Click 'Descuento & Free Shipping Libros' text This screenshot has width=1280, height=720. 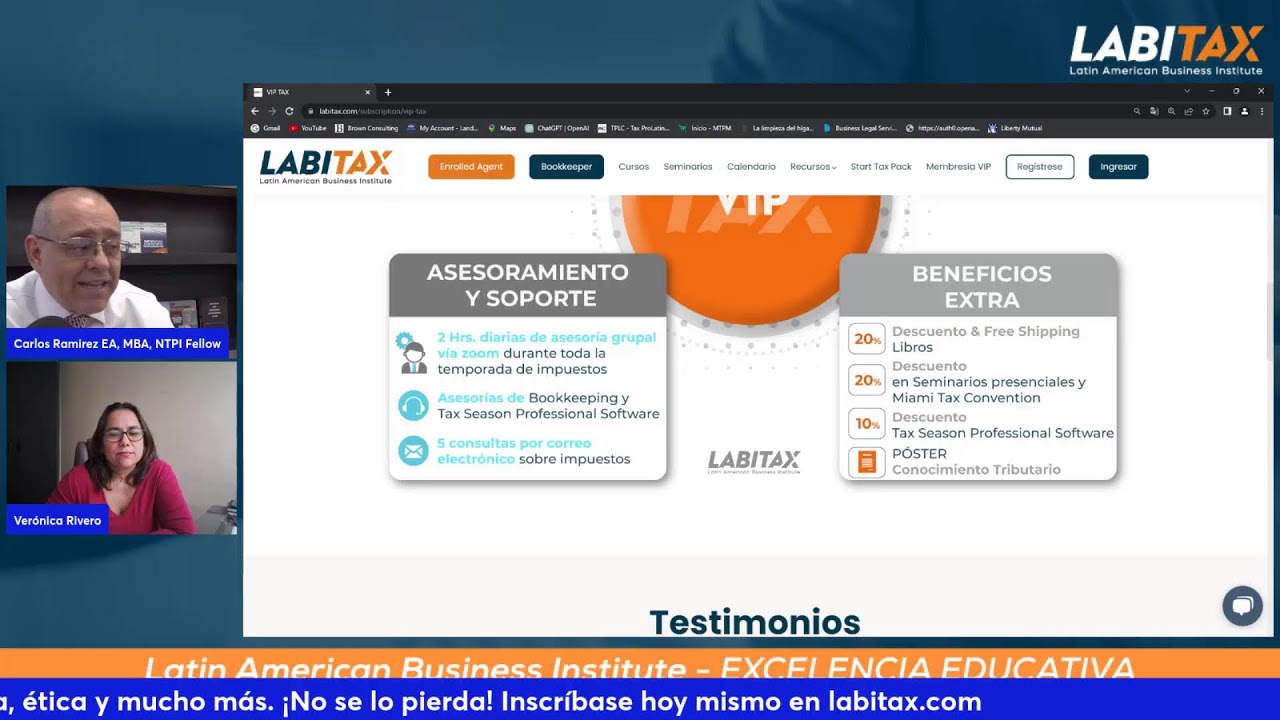[986, 339]
